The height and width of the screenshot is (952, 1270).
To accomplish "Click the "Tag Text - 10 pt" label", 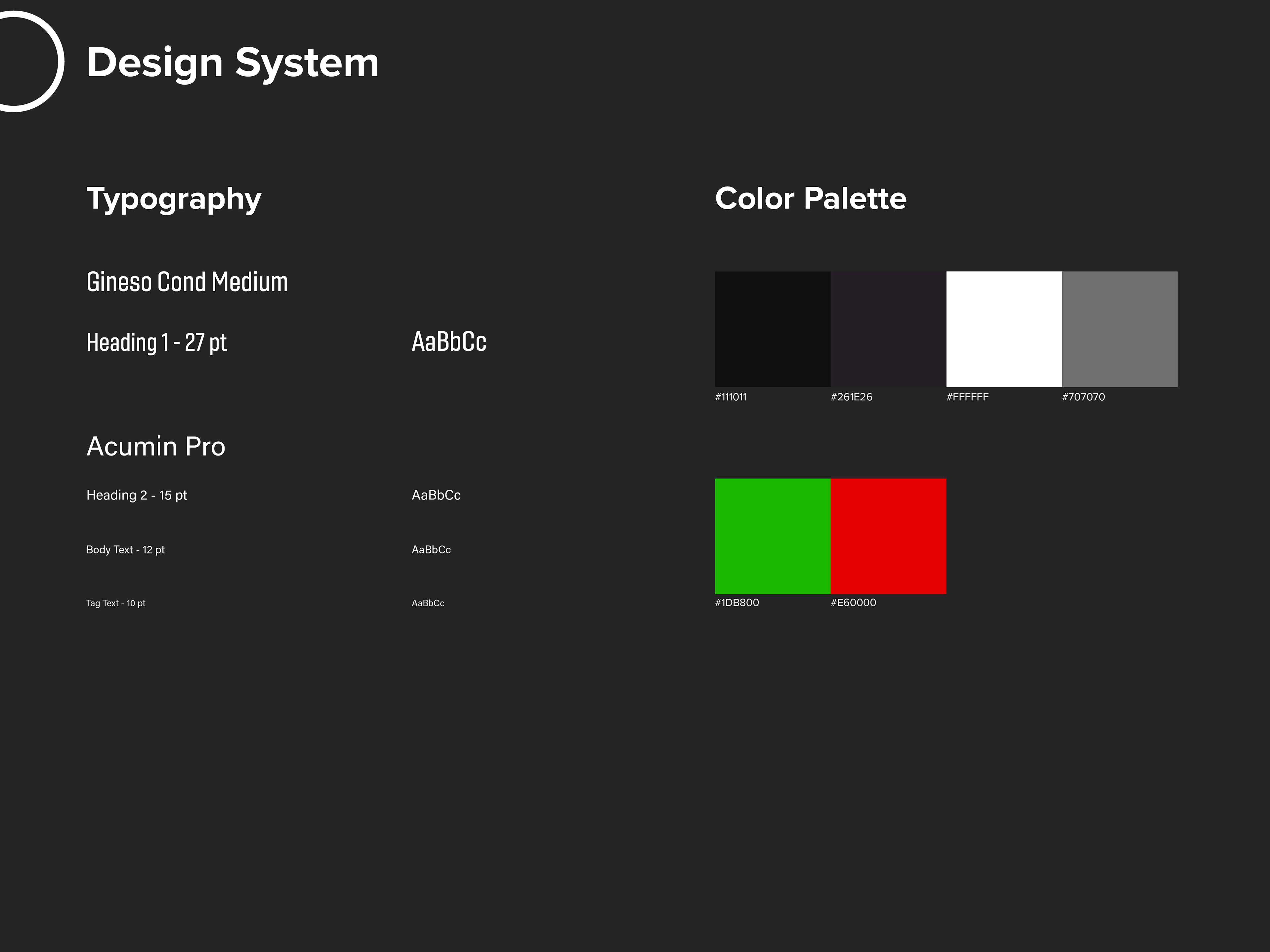I will (115, 603).
